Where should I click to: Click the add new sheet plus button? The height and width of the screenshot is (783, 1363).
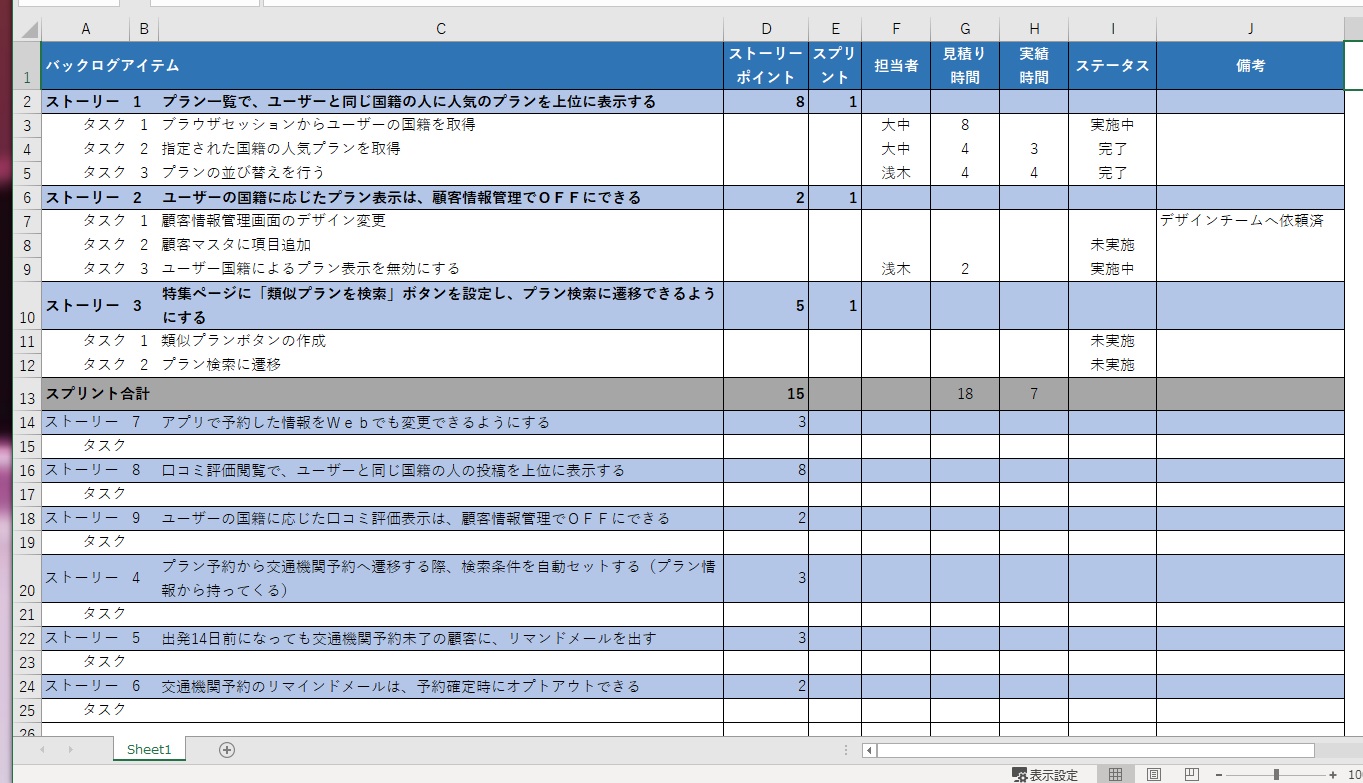click(227, 750)
